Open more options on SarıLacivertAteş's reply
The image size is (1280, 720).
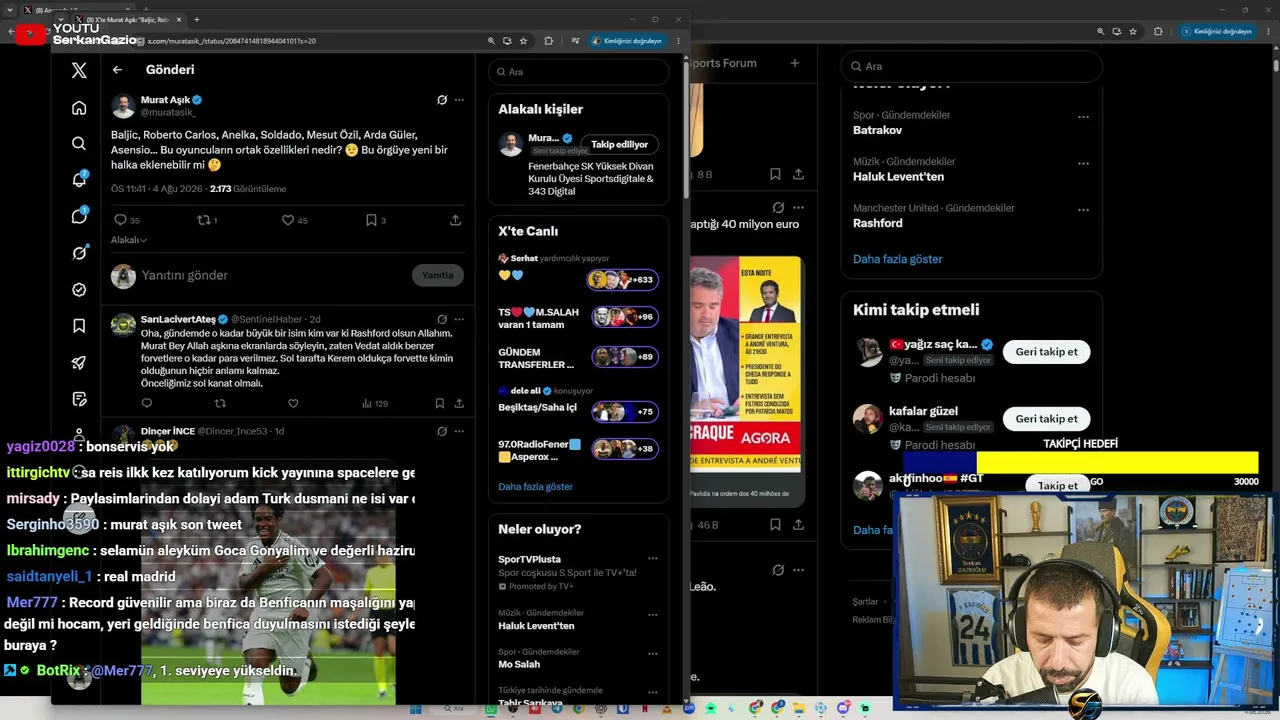[459, 319]
